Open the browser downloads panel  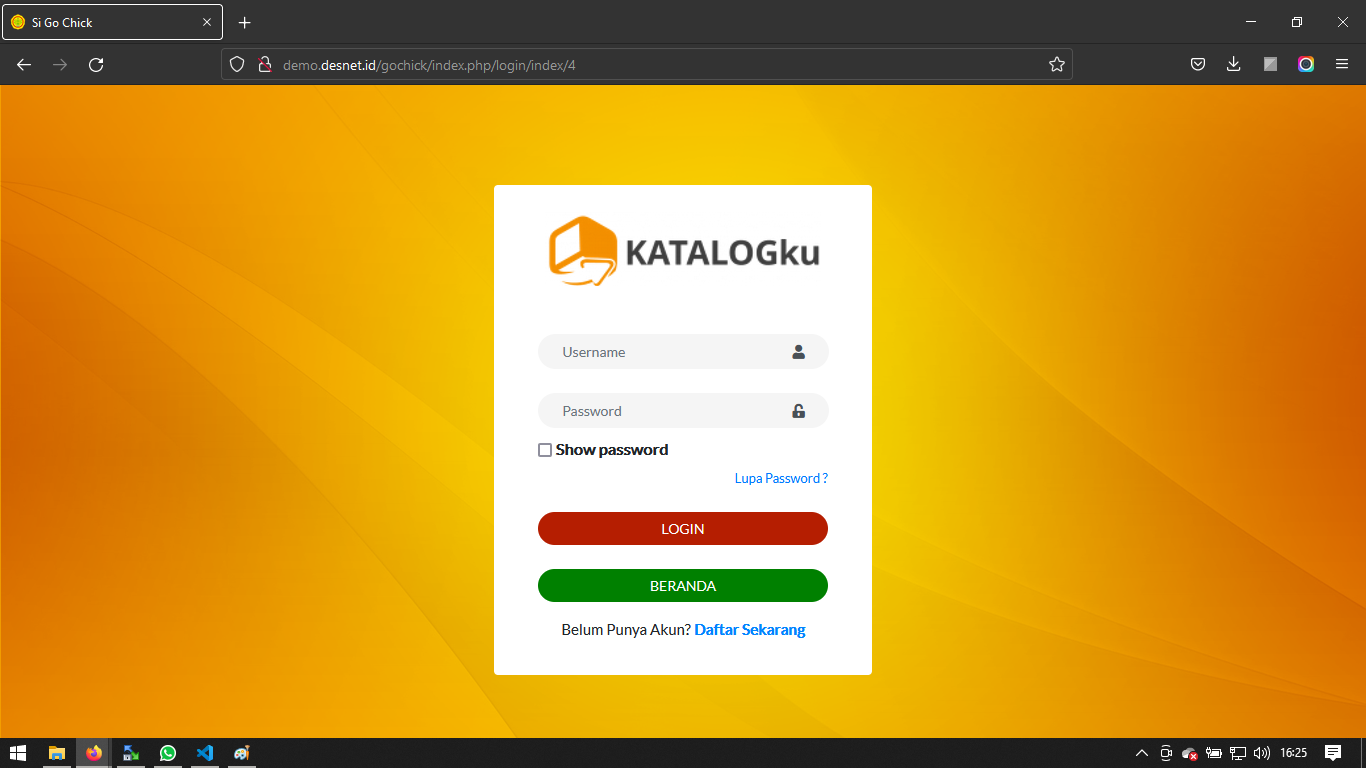[x=1233, y=65]
